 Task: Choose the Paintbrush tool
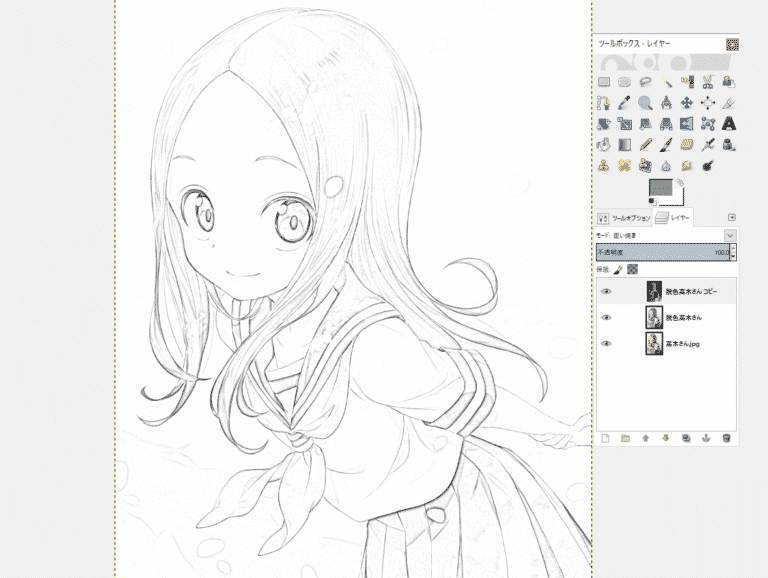click(x=666, y=145)
